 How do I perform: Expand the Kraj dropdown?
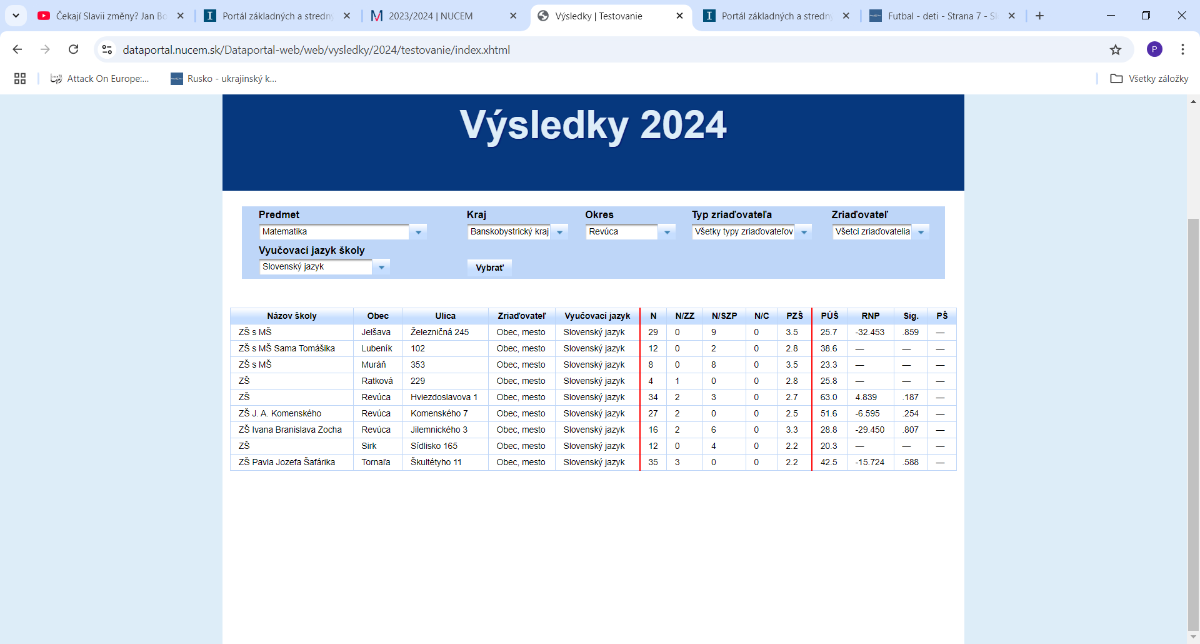pos(560,232)
